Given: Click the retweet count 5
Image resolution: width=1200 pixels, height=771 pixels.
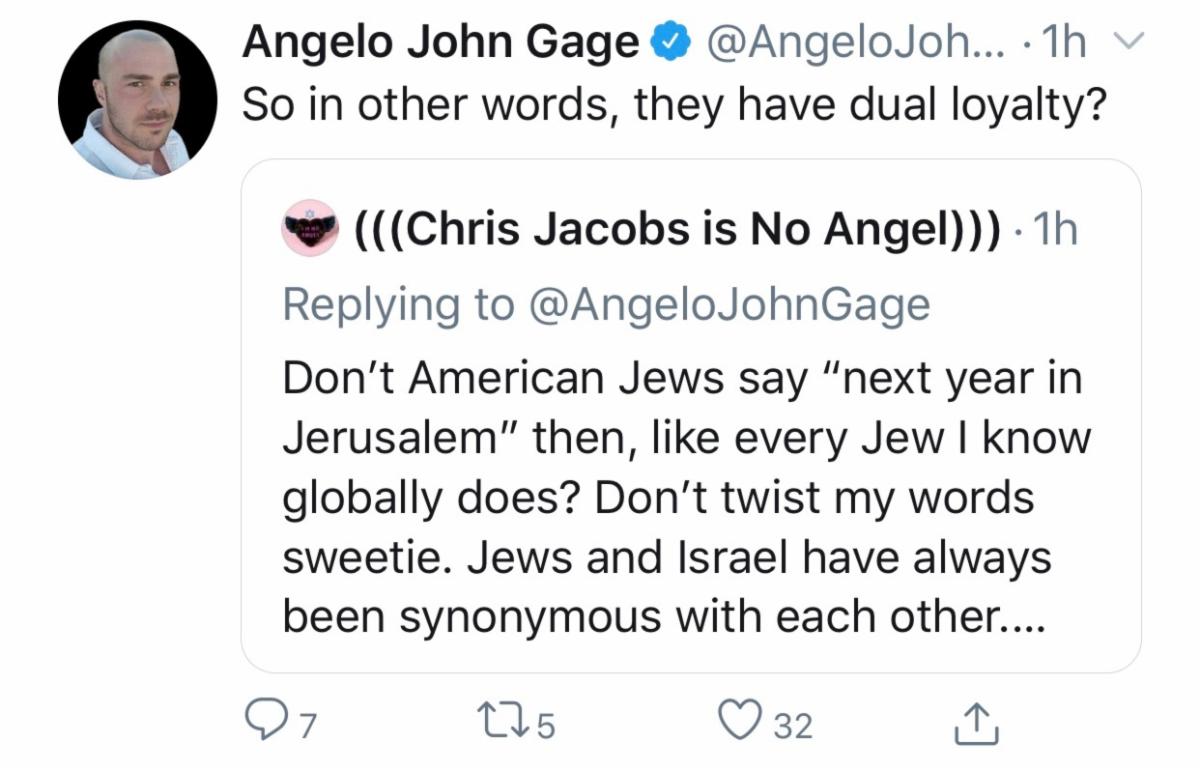Looking at the screenshot, I should (x=546, y=724).
